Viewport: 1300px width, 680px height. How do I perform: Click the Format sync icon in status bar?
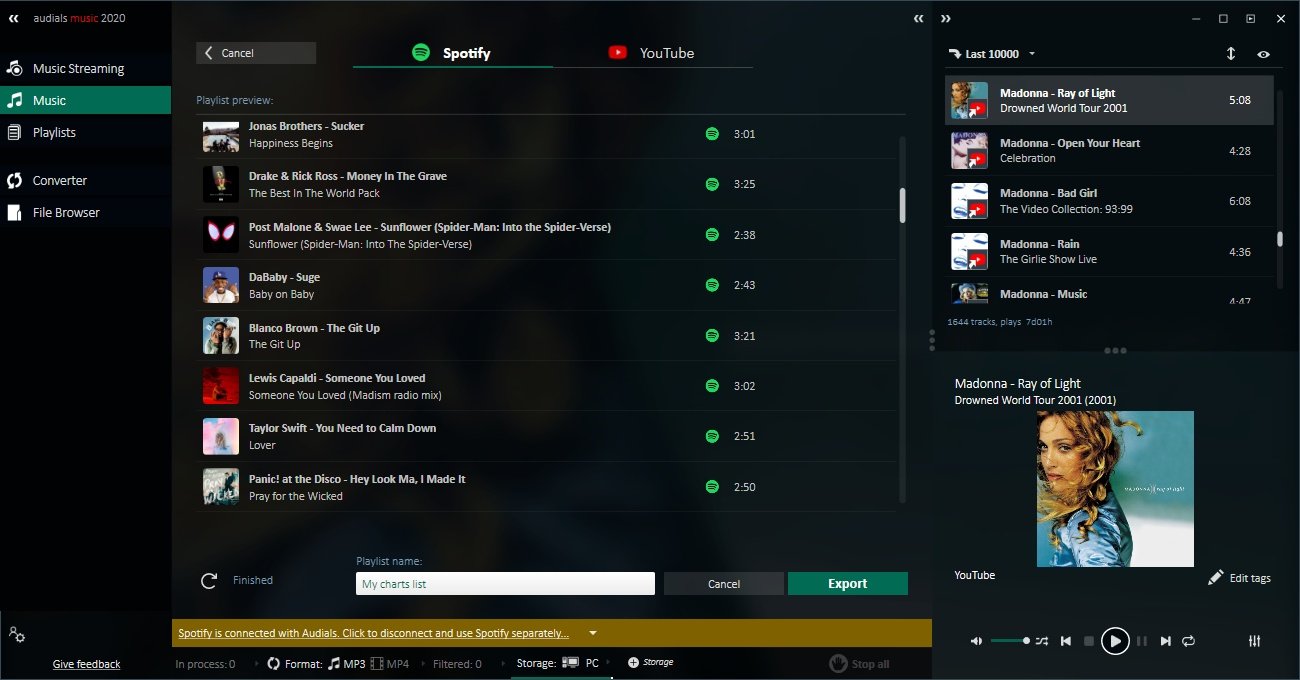click(x=273, y=664)
